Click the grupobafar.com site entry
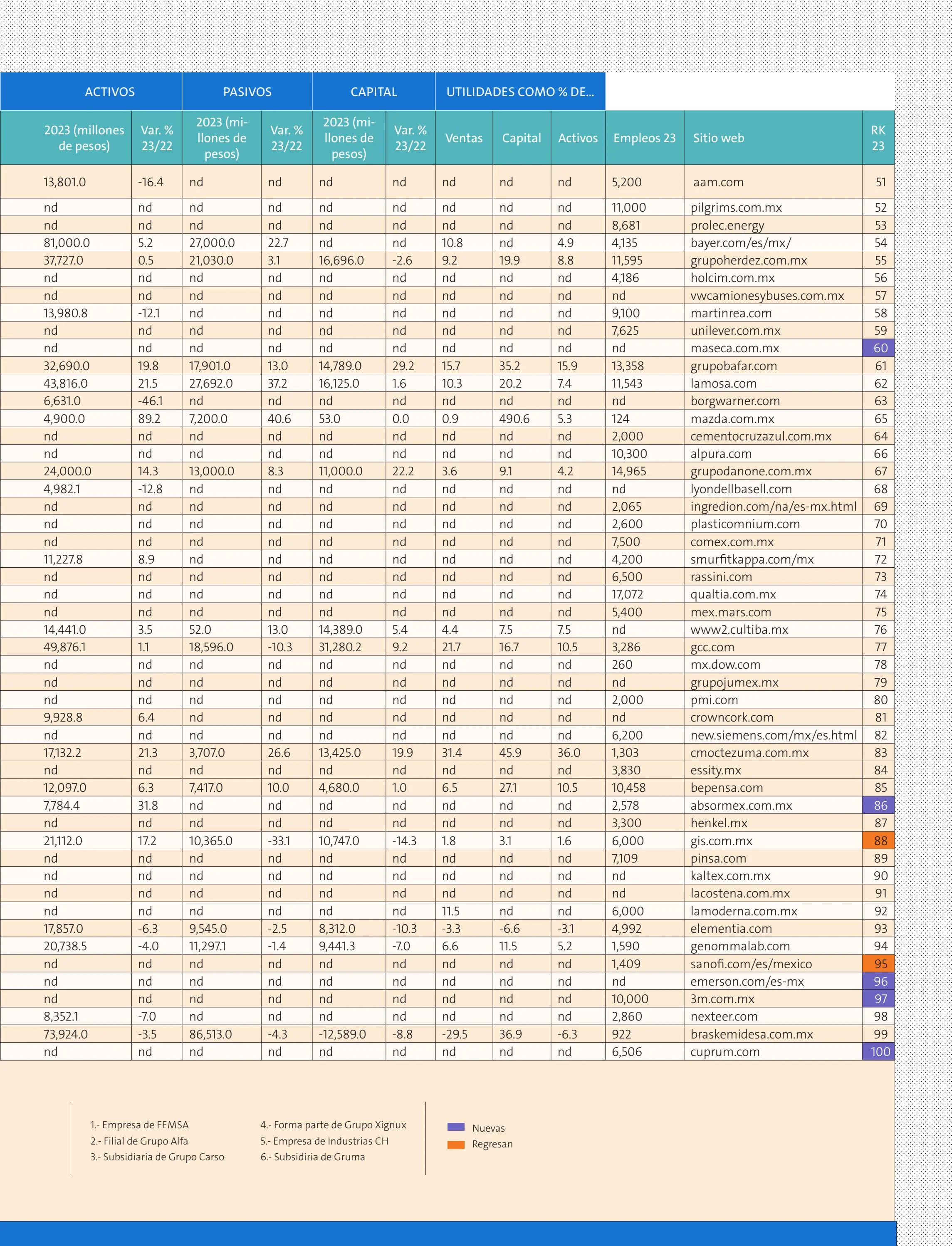Viewport: 952px width, 1246px height. (x=733, y=366)
